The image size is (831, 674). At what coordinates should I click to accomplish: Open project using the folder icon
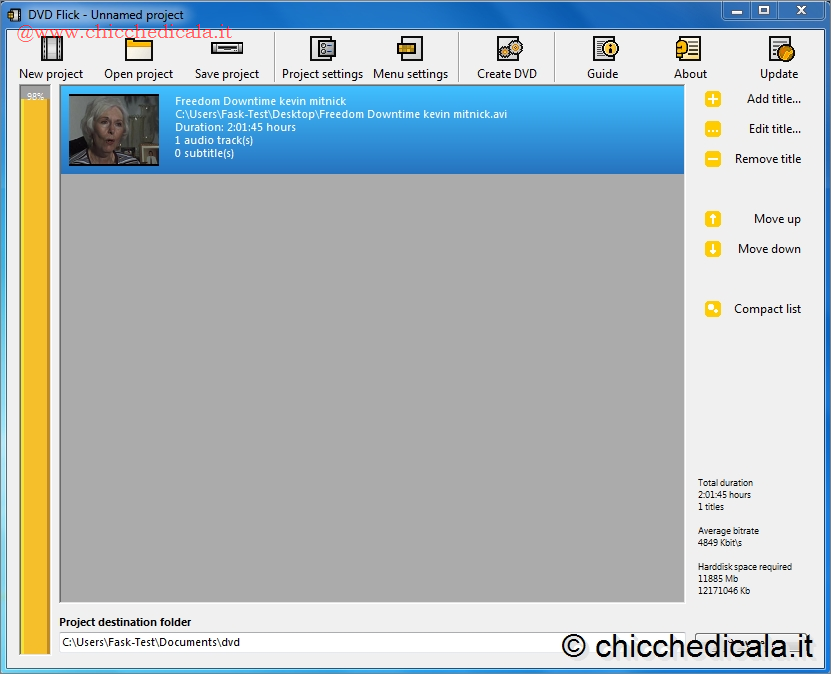138,49
